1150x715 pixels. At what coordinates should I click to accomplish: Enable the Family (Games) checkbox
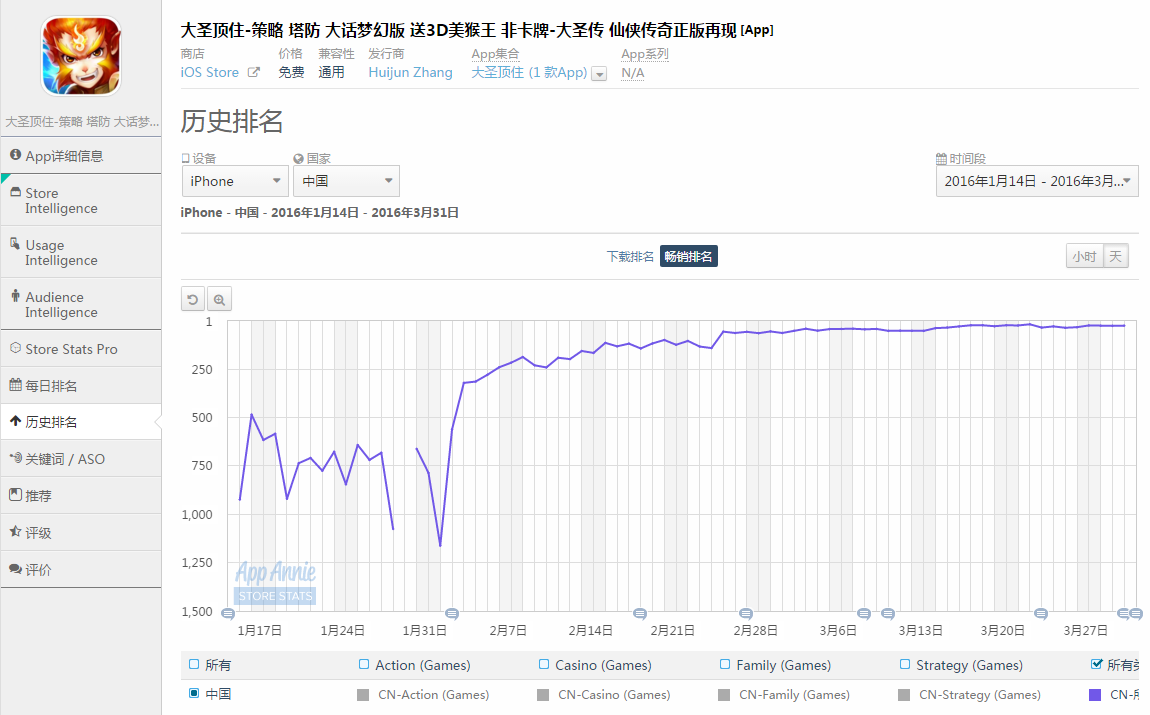click(x=725, y=664)
